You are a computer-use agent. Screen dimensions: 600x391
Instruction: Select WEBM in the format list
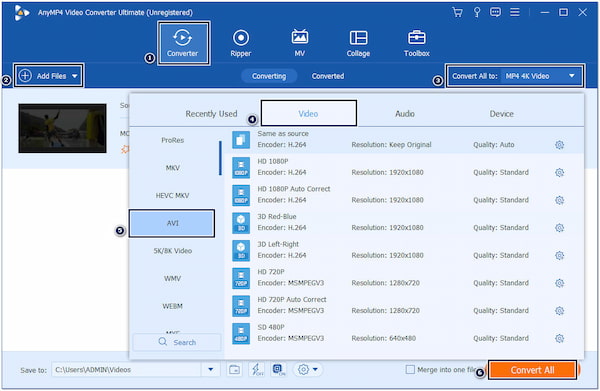pyautogui.click(x=173, y=306)
